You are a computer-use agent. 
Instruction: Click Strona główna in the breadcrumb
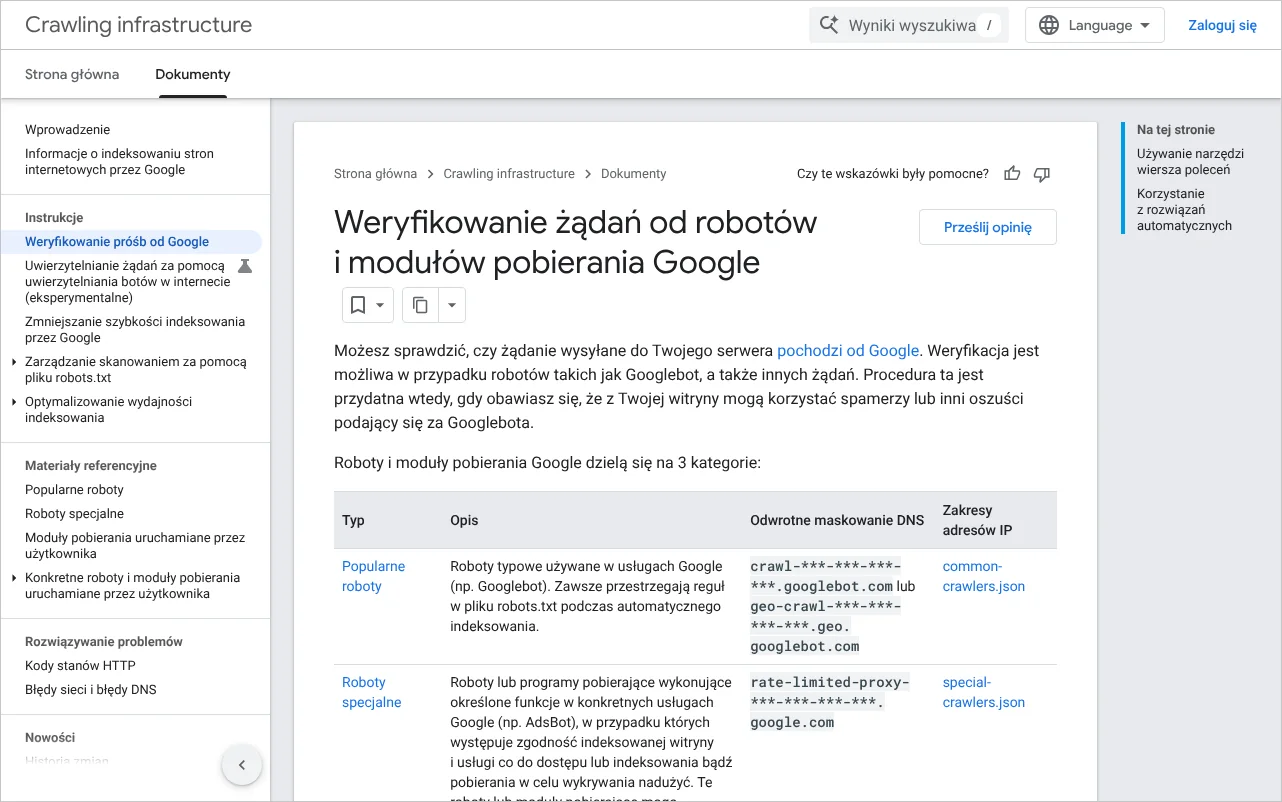pyautogui.click(x=375, y=174)
